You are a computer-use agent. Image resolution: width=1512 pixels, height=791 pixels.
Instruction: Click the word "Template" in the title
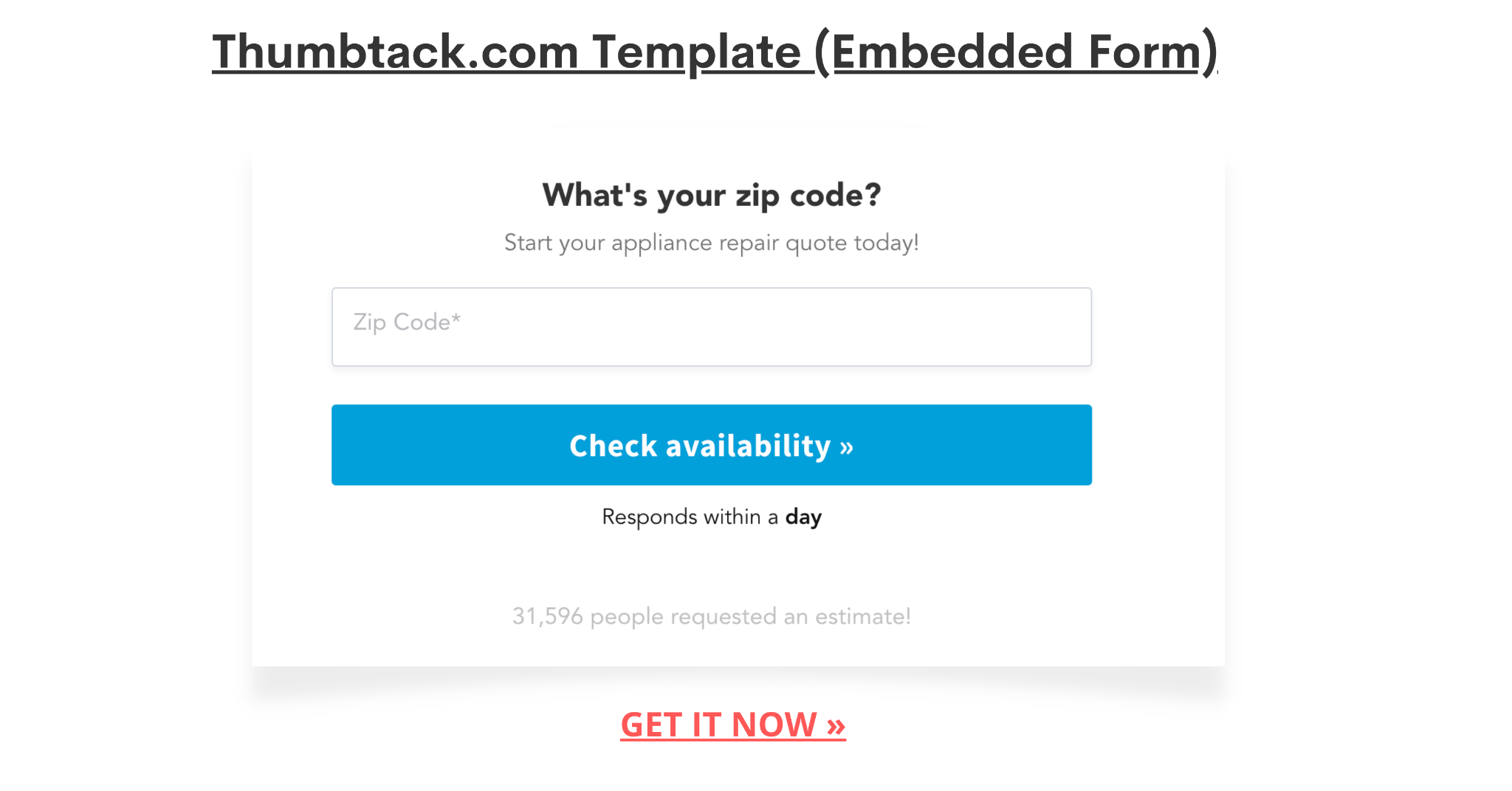tap(696, 52)
